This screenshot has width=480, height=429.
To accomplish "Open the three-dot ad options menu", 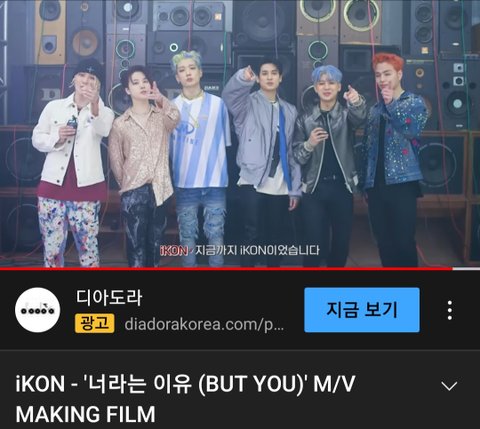I will (450, 310).
